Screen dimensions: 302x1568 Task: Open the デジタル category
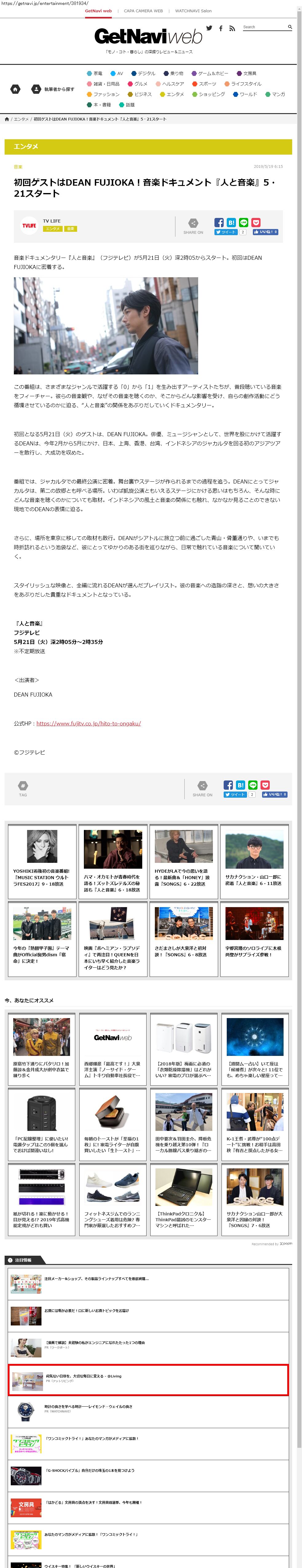pyautogui.click(x=143, y=74)
